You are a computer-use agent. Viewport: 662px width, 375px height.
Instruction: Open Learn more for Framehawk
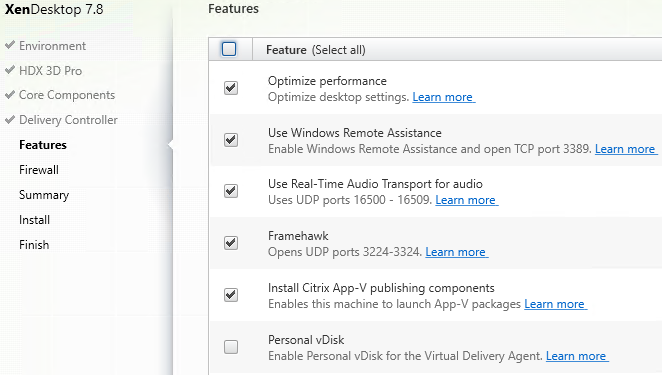tap(456, 252)
